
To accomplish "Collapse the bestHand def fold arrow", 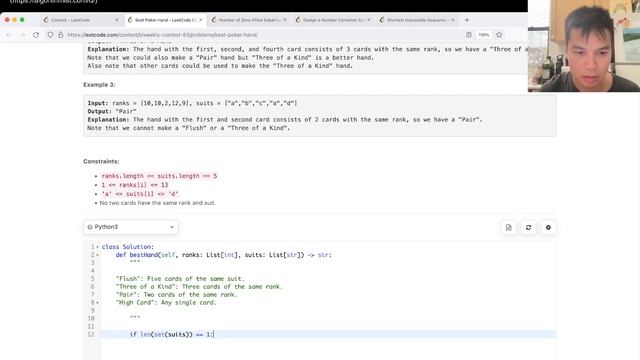I will coord(97,255).
